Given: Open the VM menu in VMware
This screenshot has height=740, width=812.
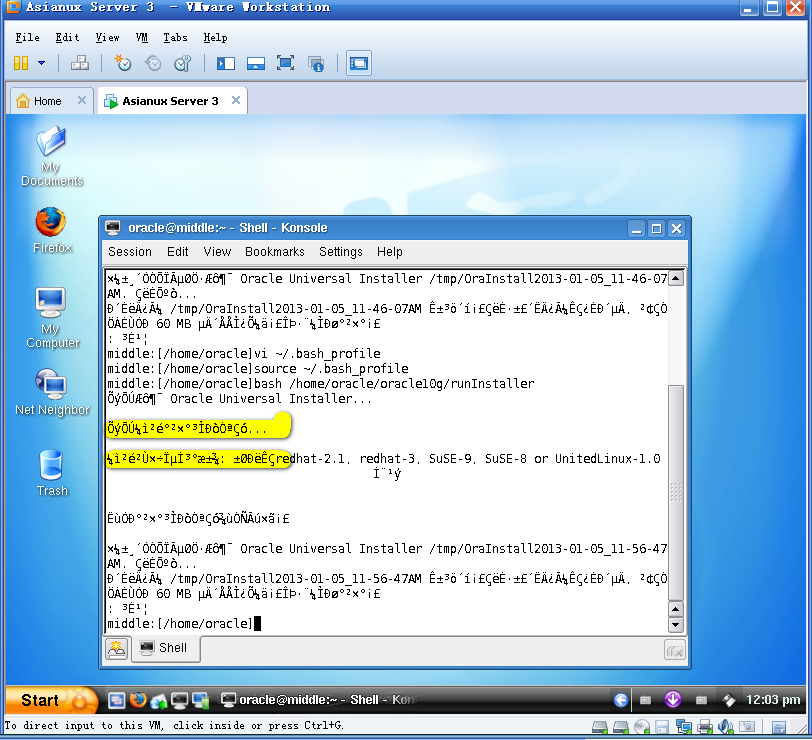Looking at the screenshot, I should 141,37.
